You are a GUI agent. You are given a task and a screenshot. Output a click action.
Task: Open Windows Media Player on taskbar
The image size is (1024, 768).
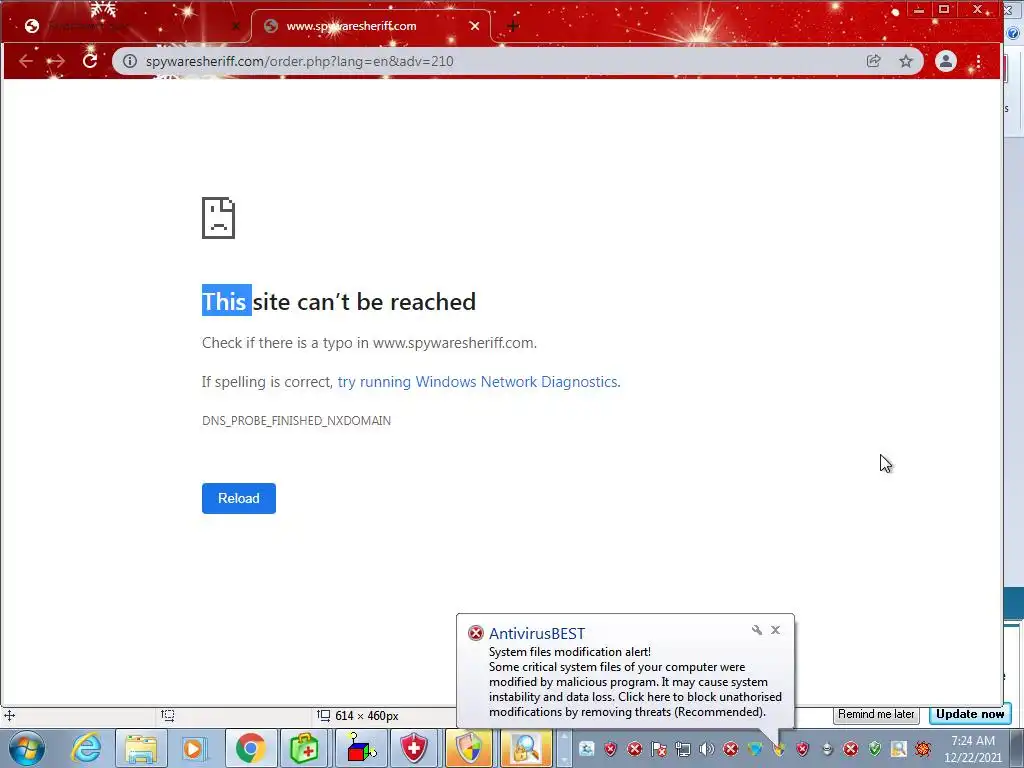(194, 748)
